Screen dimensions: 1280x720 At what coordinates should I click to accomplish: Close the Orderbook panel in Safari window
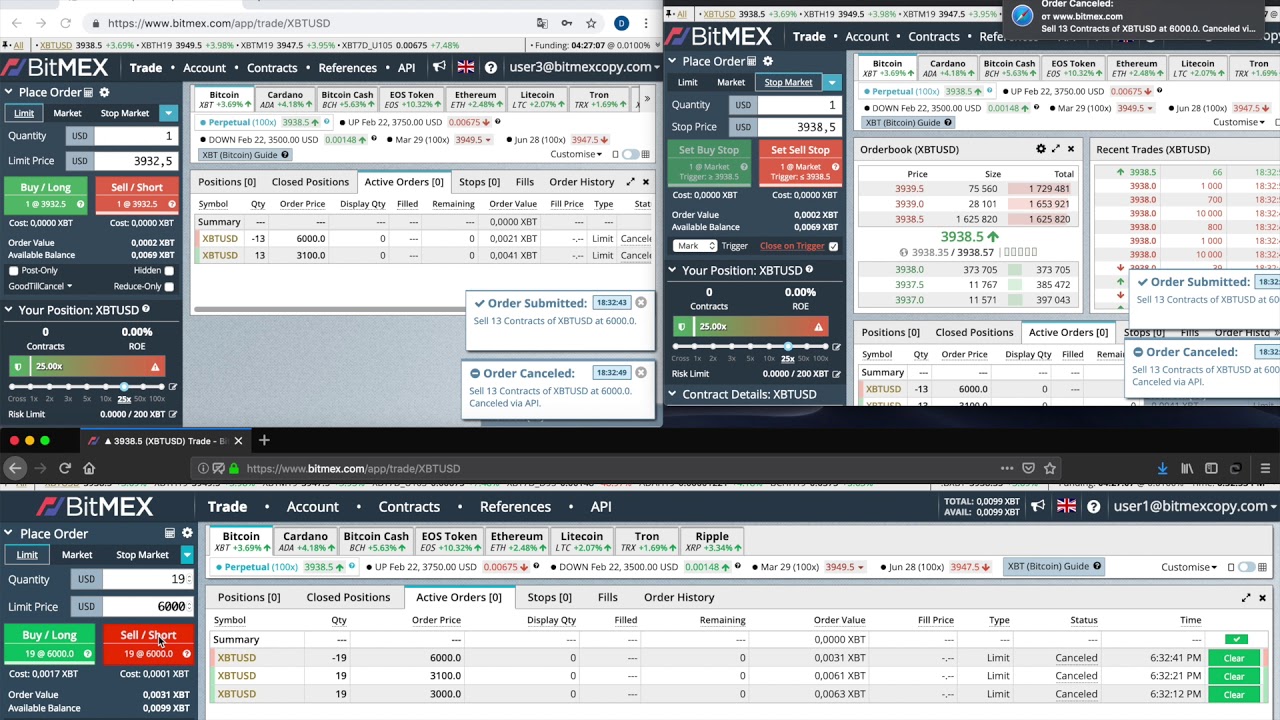tap(1070, 149)
